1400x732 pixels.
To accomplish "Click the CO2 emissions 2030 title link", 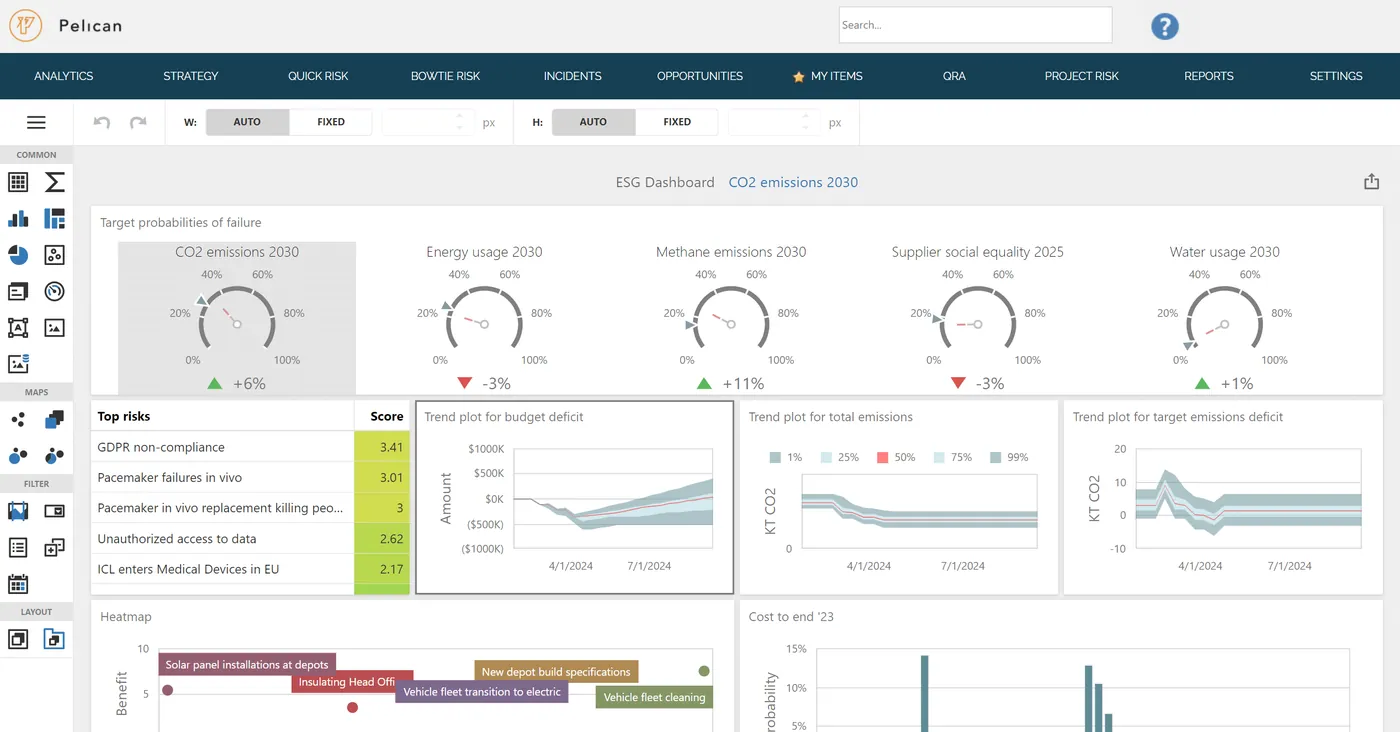I will [x=793, y=182].
